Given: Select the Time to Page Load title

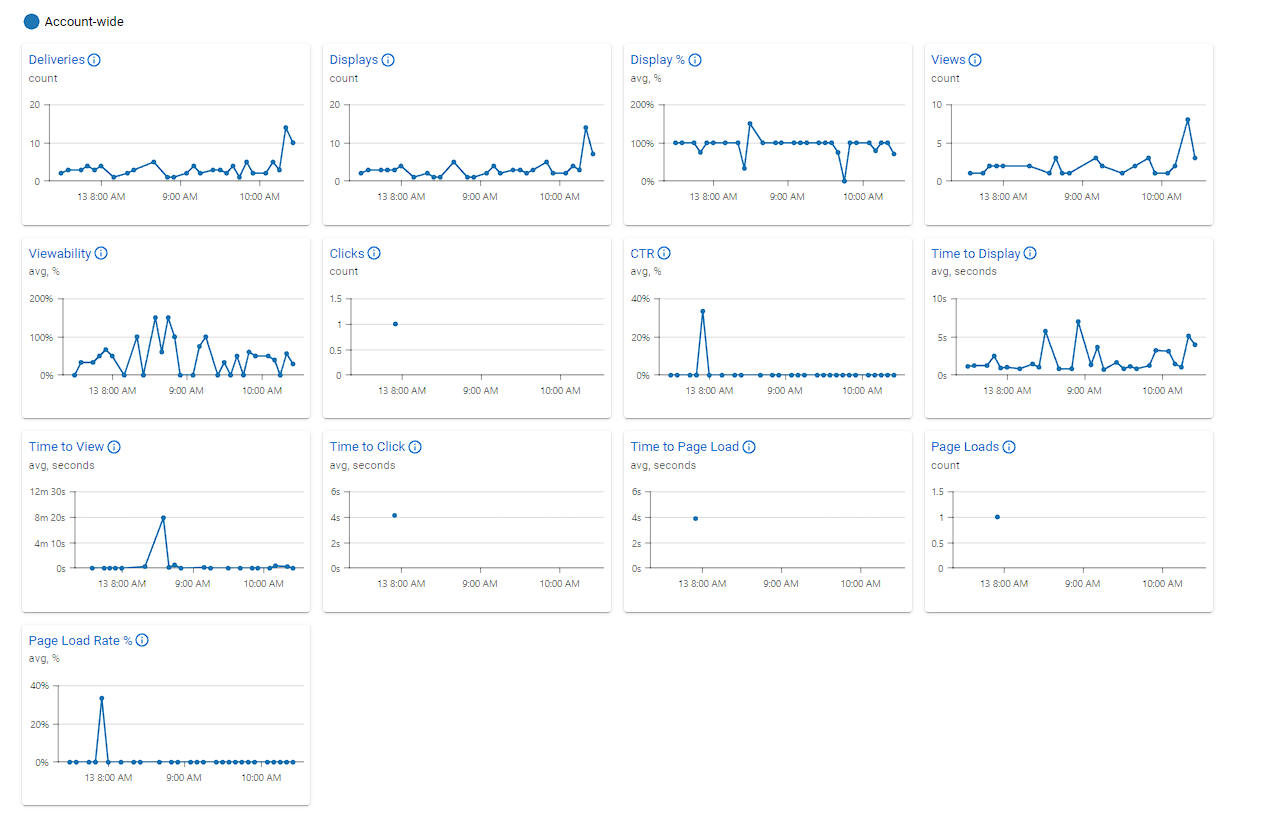Looking at the screenshot, I should (x=684, y=447).
